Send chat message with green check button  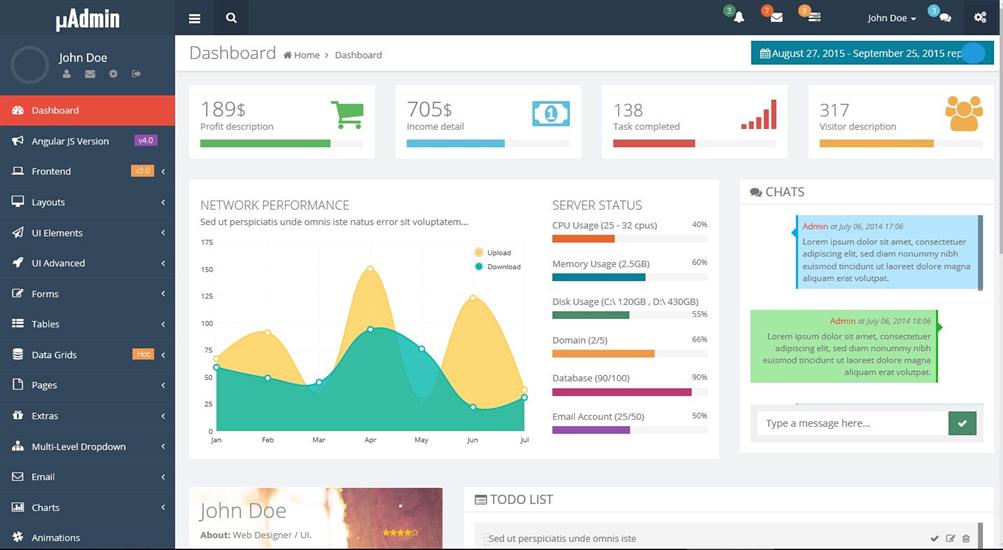click(x=961, y=423)
